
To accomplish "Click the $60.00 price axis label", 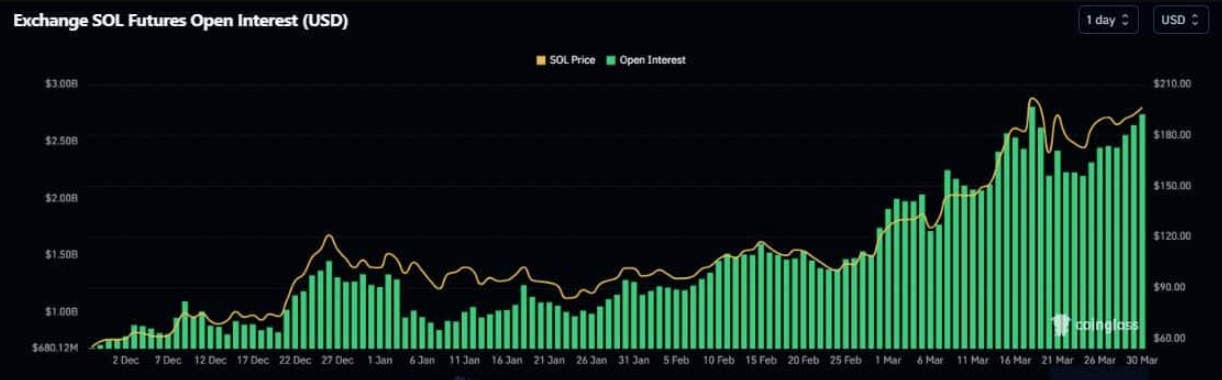I will pyautogui.click(x=1171, y=338).
